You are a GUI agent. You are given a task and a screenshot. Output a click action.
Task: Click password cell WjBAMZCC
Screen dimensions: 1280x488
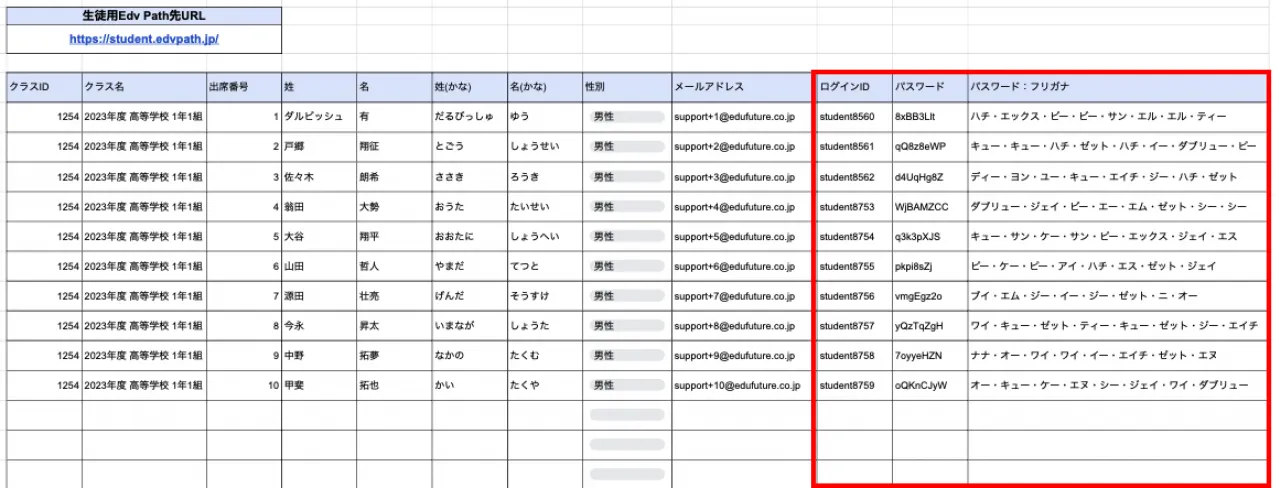point(930,207)
